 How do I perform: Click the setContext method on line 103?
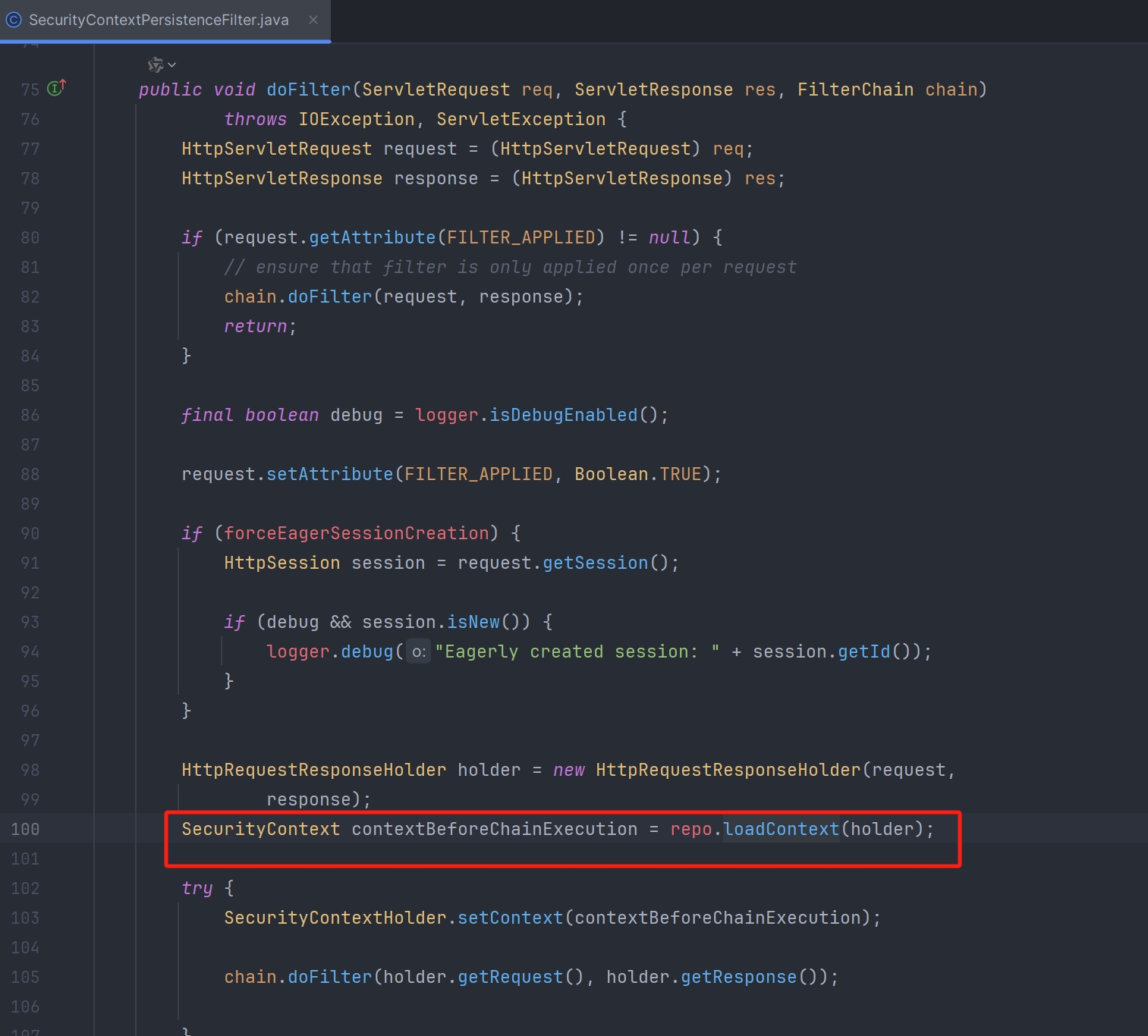coord(510,918)
